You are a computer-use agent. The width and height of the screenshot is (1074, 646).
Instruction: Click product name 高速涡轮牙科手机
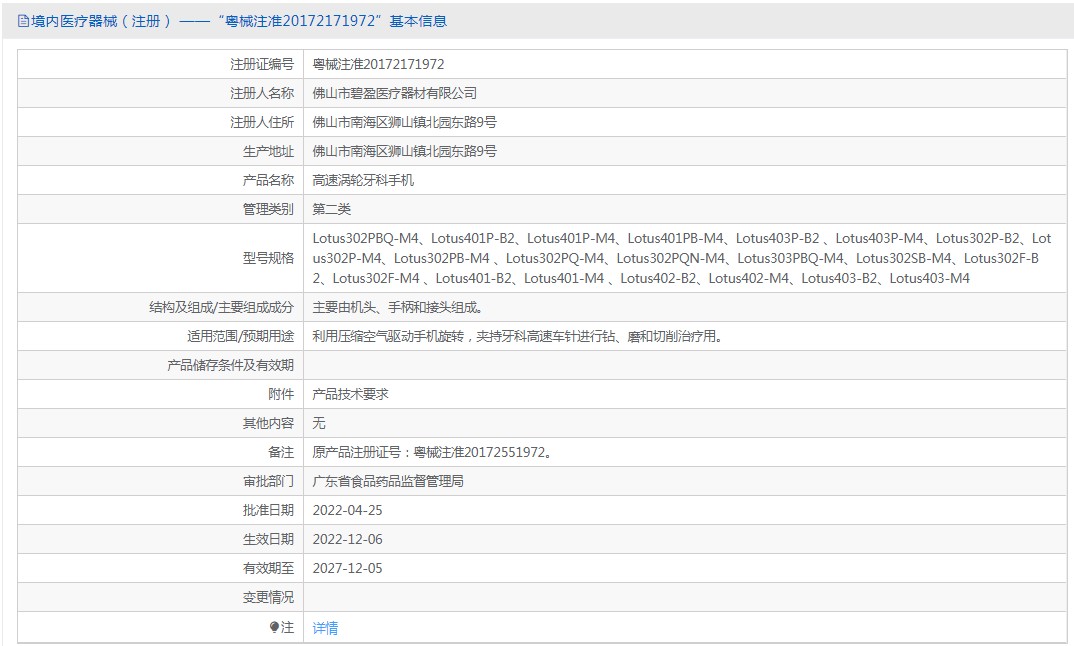[x=363, y=180]
